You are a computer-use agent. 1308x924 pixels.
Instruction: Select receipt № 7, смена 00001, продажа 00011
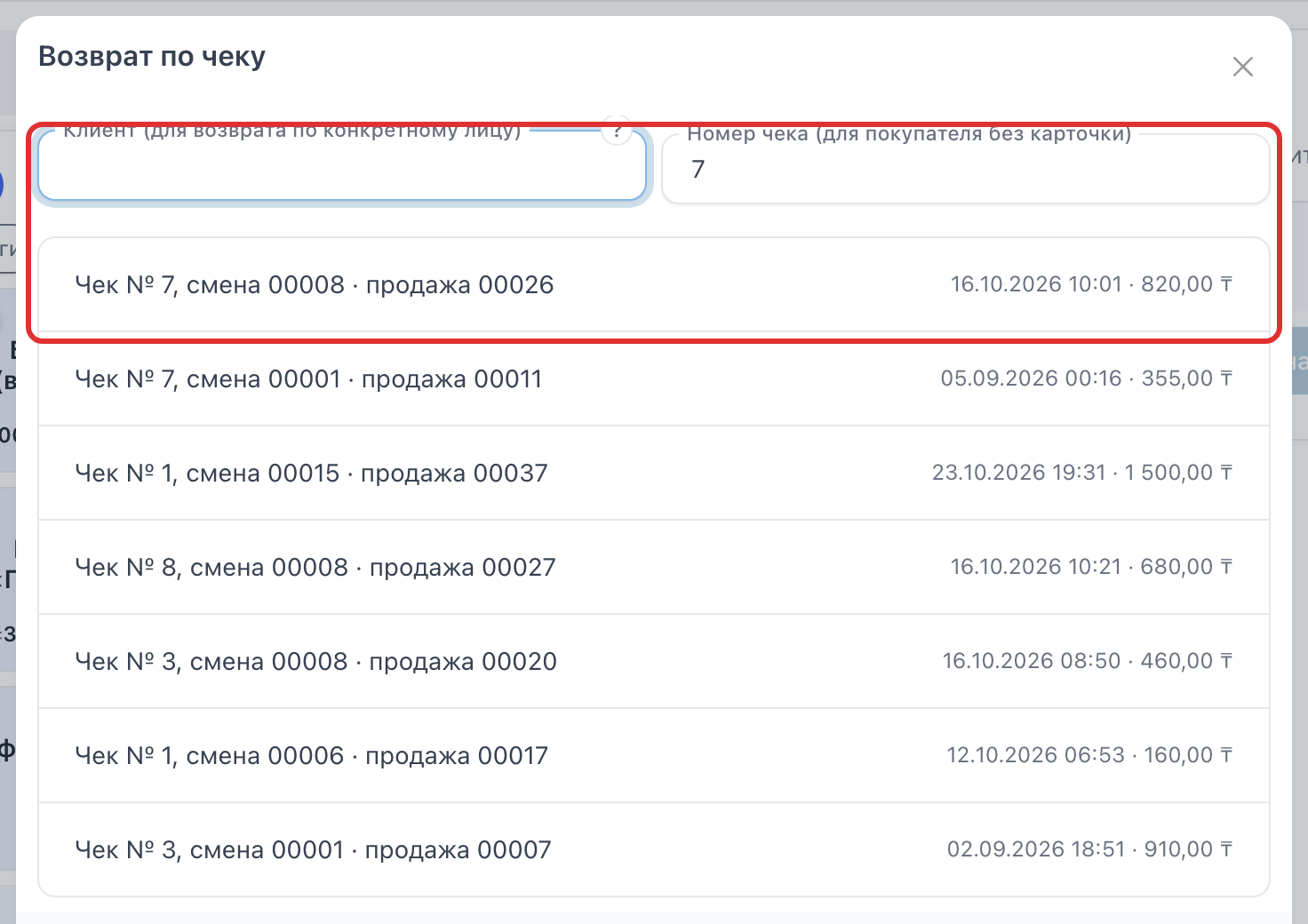click(x=654, y=378)
